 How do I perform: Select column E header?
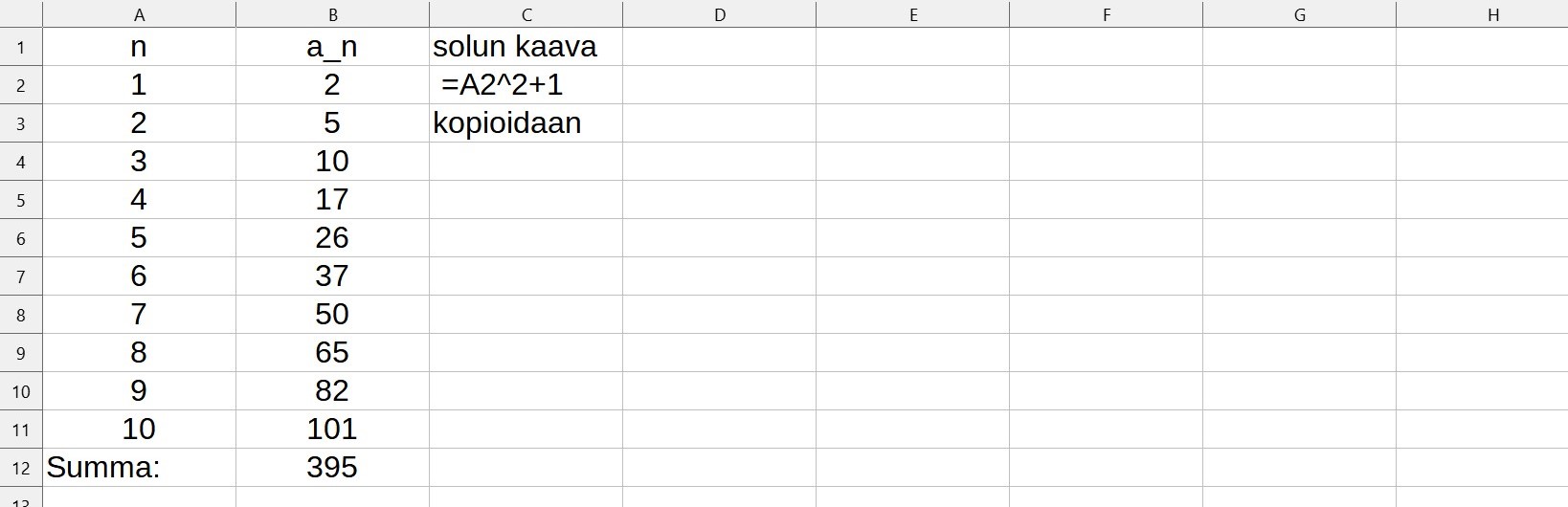coord(912,14)
